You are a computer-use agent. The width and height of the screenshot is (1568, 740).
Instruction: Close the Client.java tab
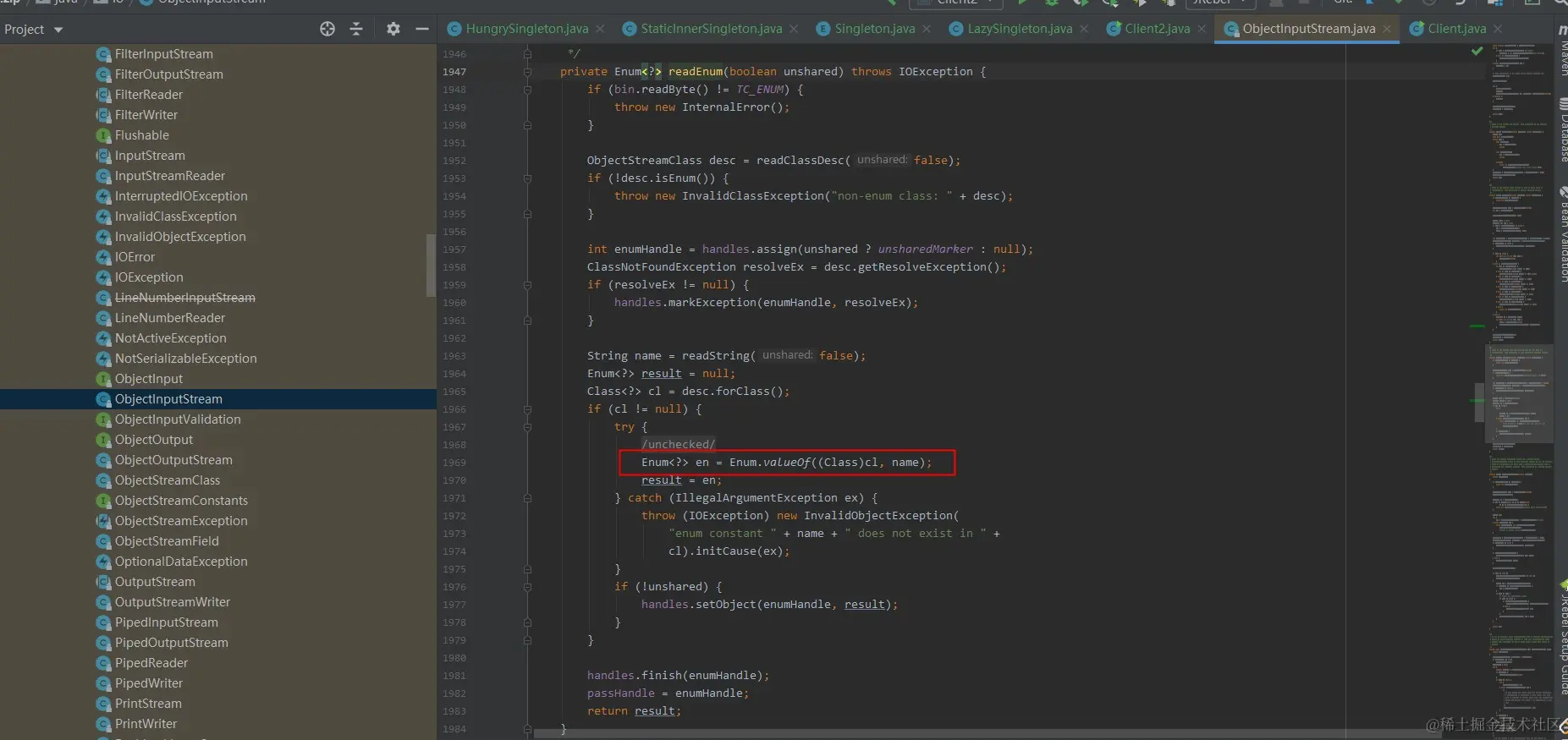[x=1498, y=29]
